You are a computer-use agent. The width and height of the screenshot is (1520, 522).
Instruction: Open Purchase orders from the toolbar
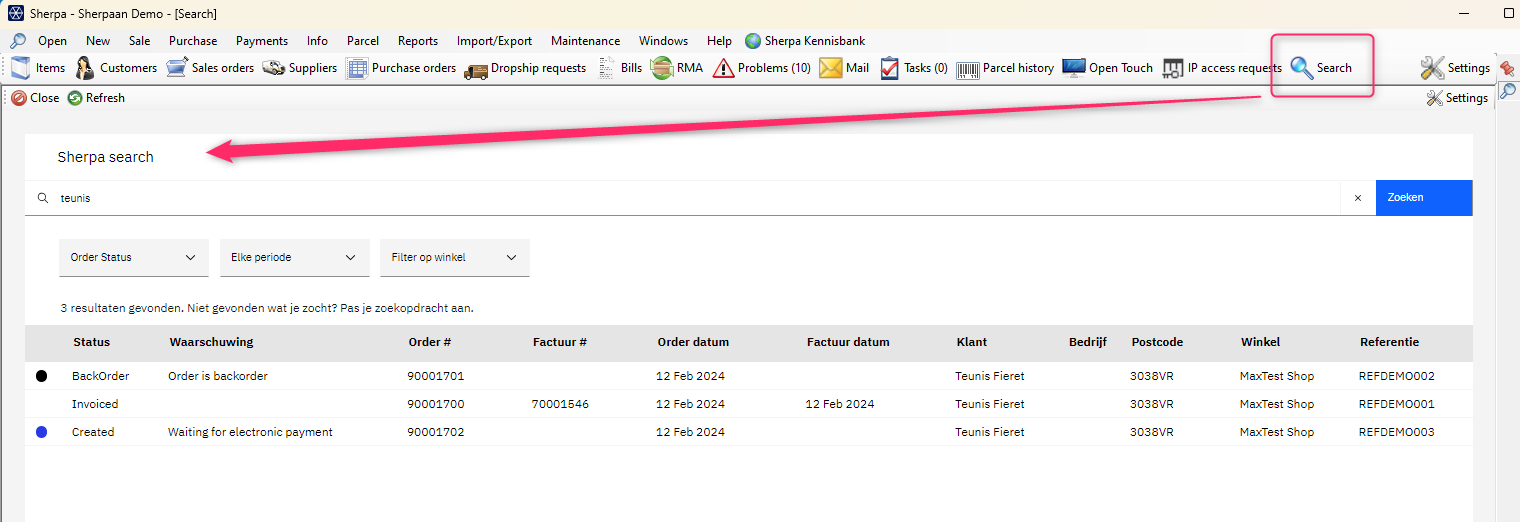pos(401,68)
